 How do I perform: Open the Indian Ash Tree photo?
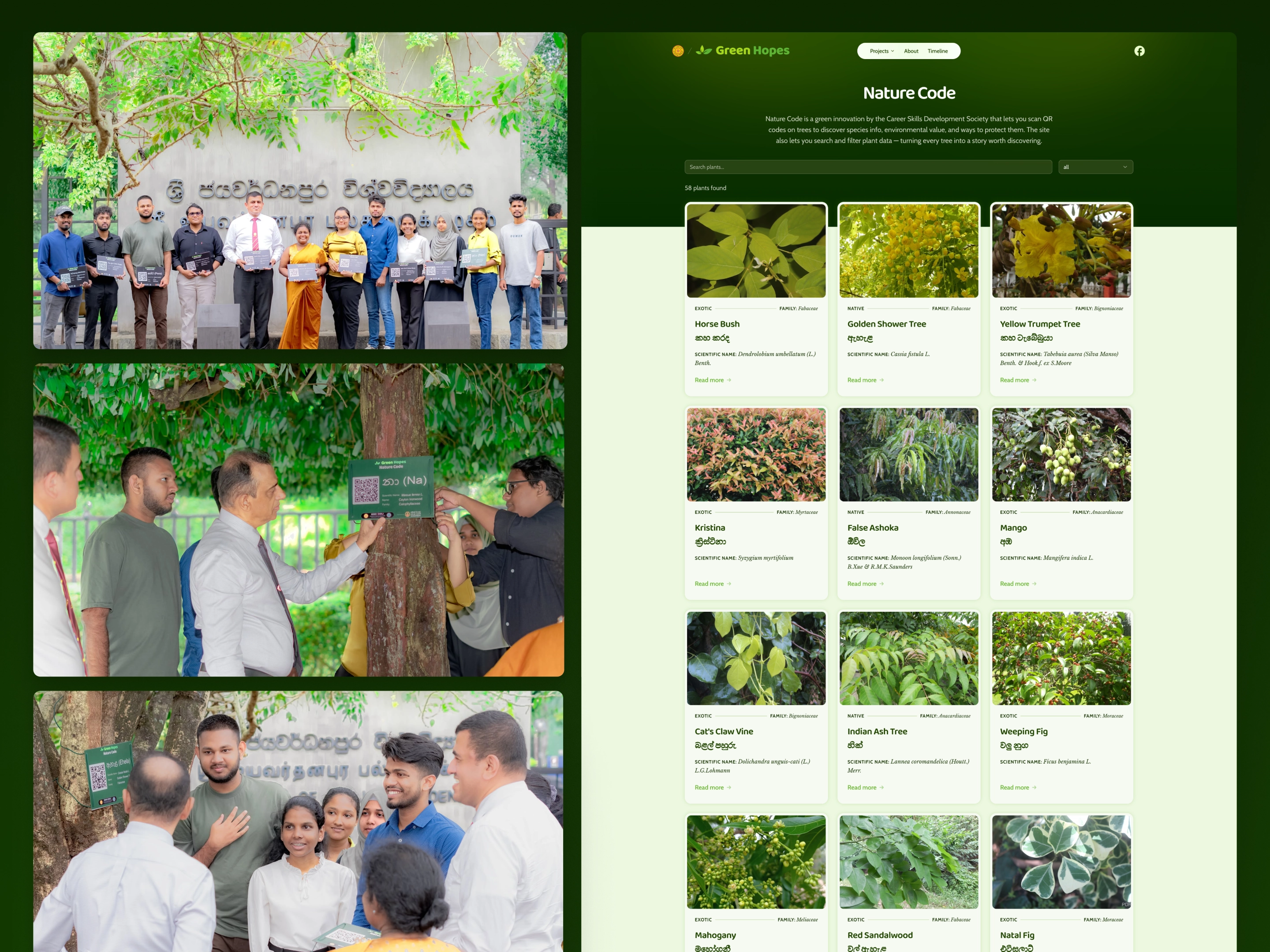909,658
